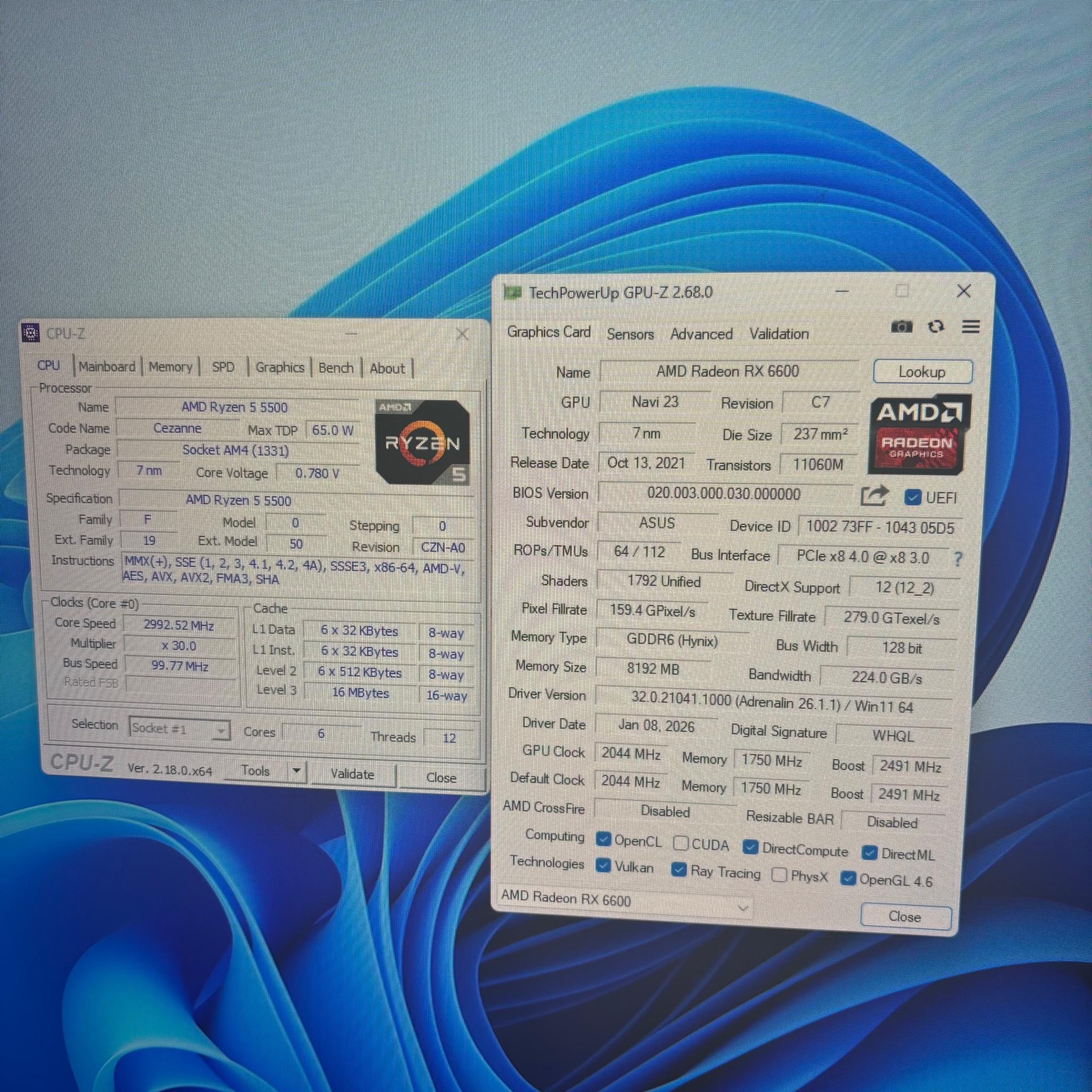Click the BIOS export share icon

(874, 496)
